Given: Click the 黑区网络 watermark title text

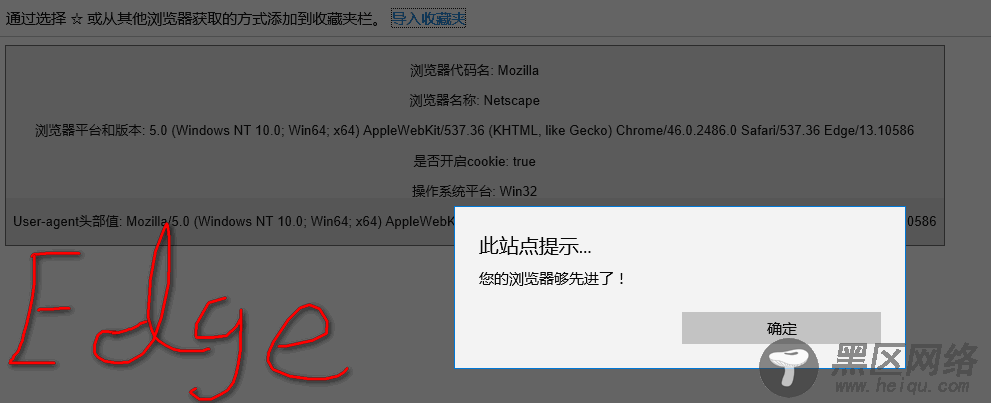Looking at the screenshot, I should pyautogui.click(x=905, y=360).
